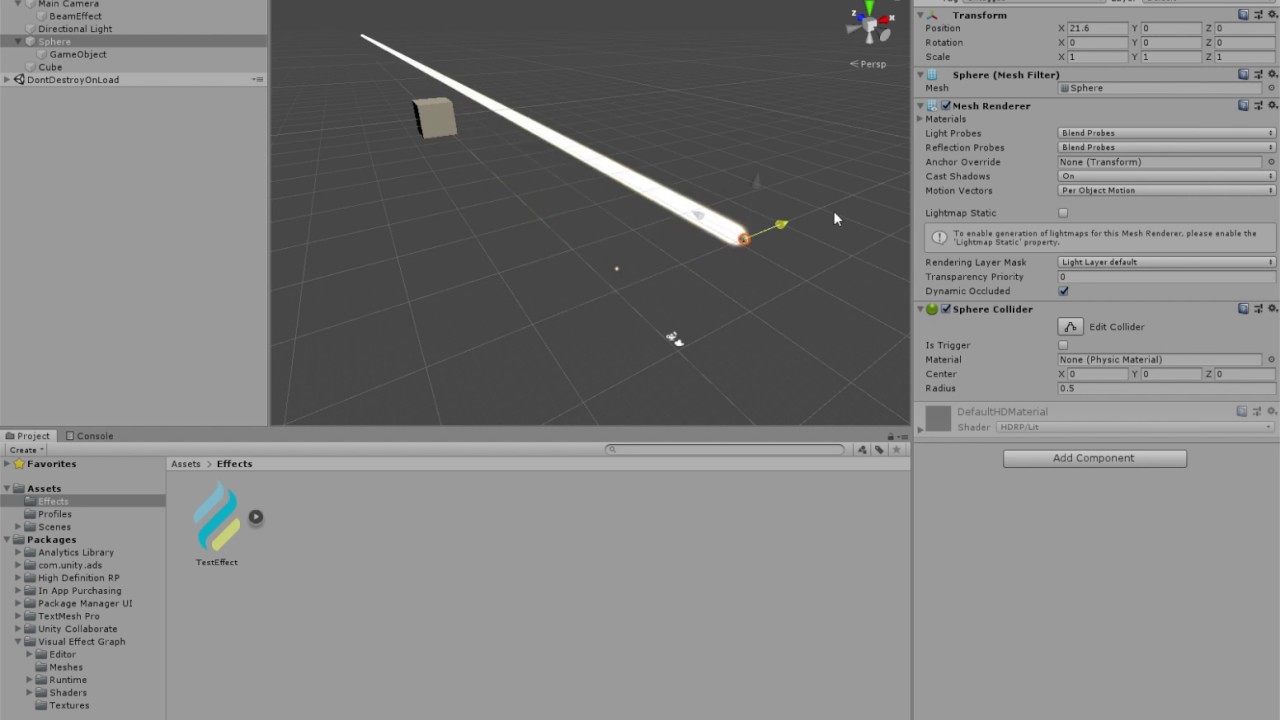1280x720 pixels.
Task: Open the collider Material object picker circle
Action: (1271, 359)
